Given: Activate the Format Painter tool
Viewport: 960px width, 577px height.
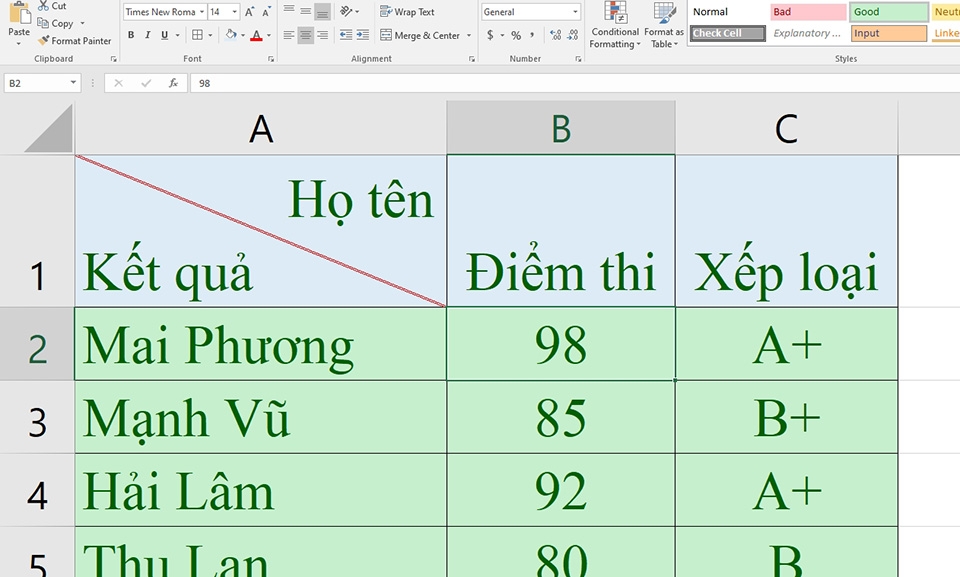Looking at the screenshot, I should coord(74,40).
